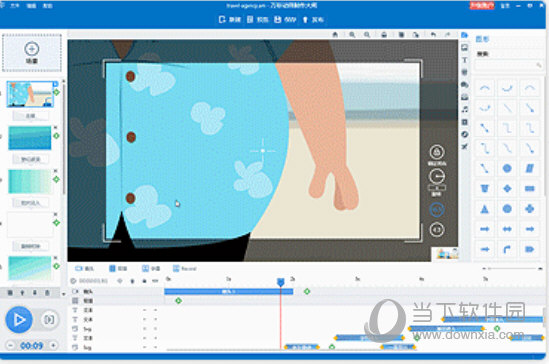549x364 pixels.
Task: Click the search field in the shapes panel
Action: [508, 65]
